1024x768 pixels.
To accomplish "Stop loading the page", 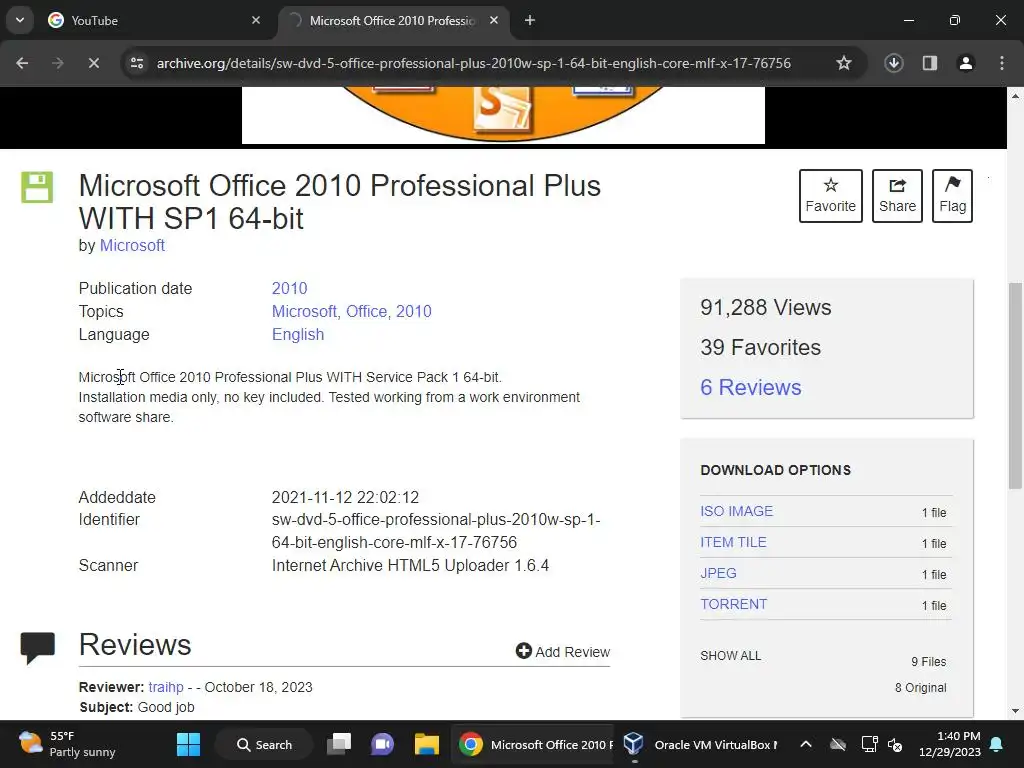I will point(93,63).
